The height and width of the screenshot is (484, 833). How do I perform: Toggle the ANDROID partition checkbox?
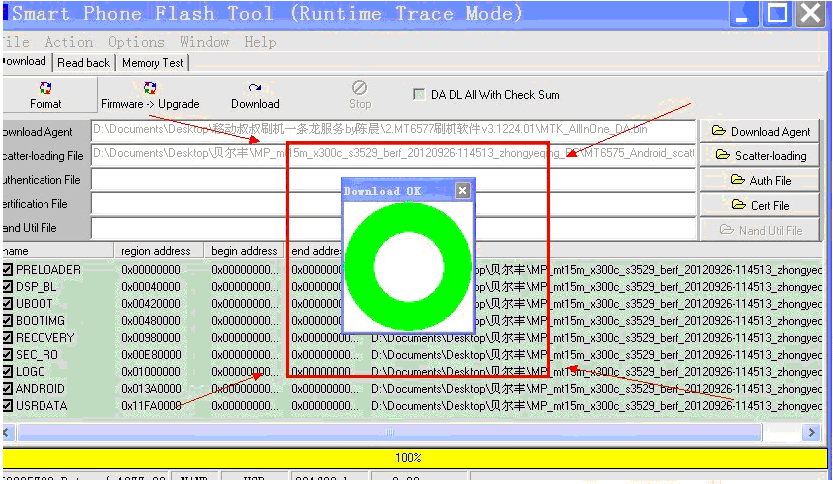7,388
